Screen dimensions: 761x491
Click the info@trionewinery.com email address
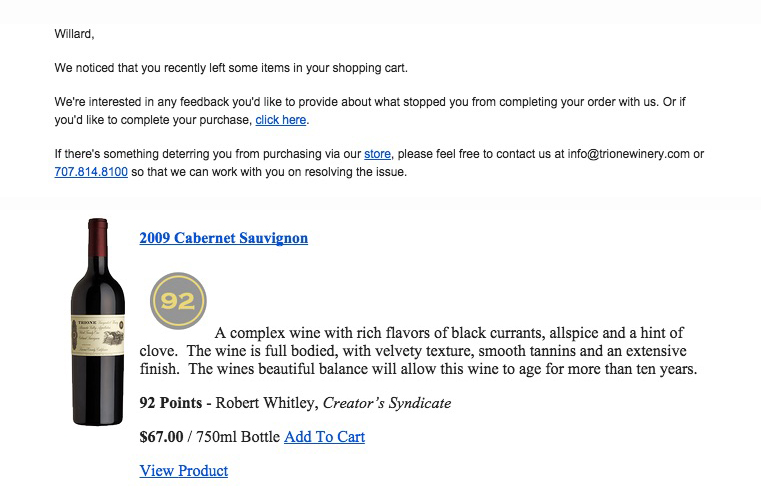629,154
